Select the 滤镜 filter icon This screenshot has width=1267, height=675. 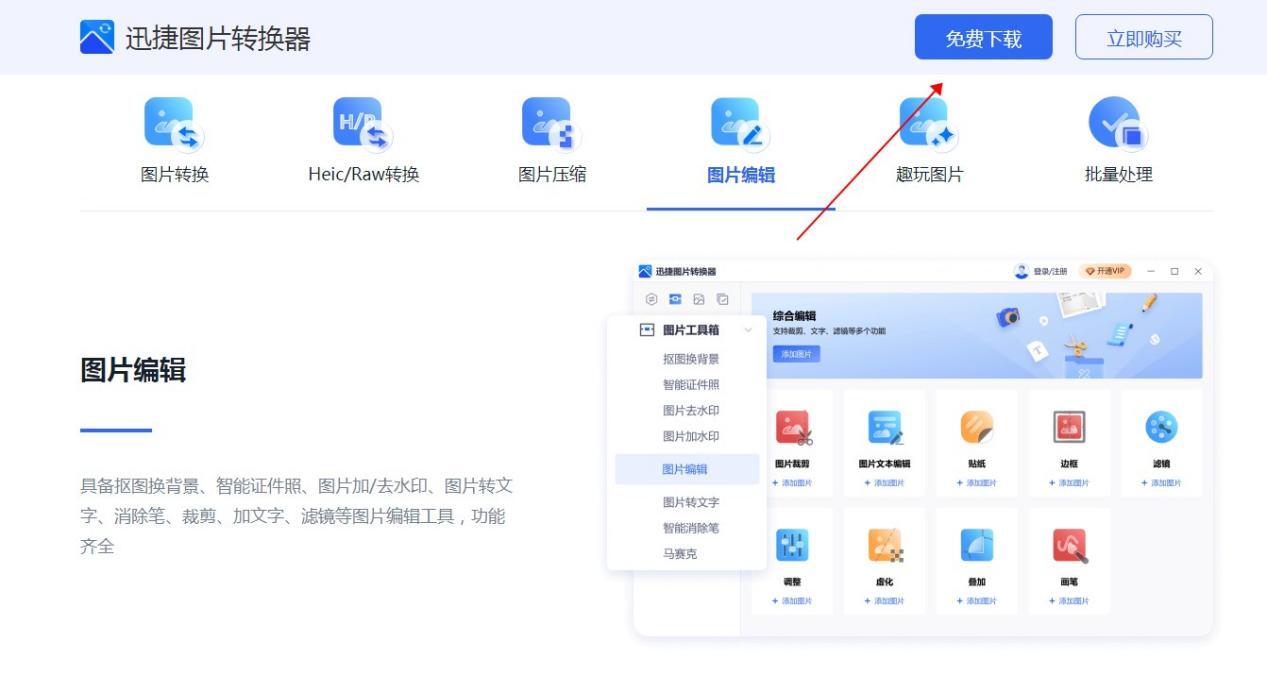(x=1161, y=428)
